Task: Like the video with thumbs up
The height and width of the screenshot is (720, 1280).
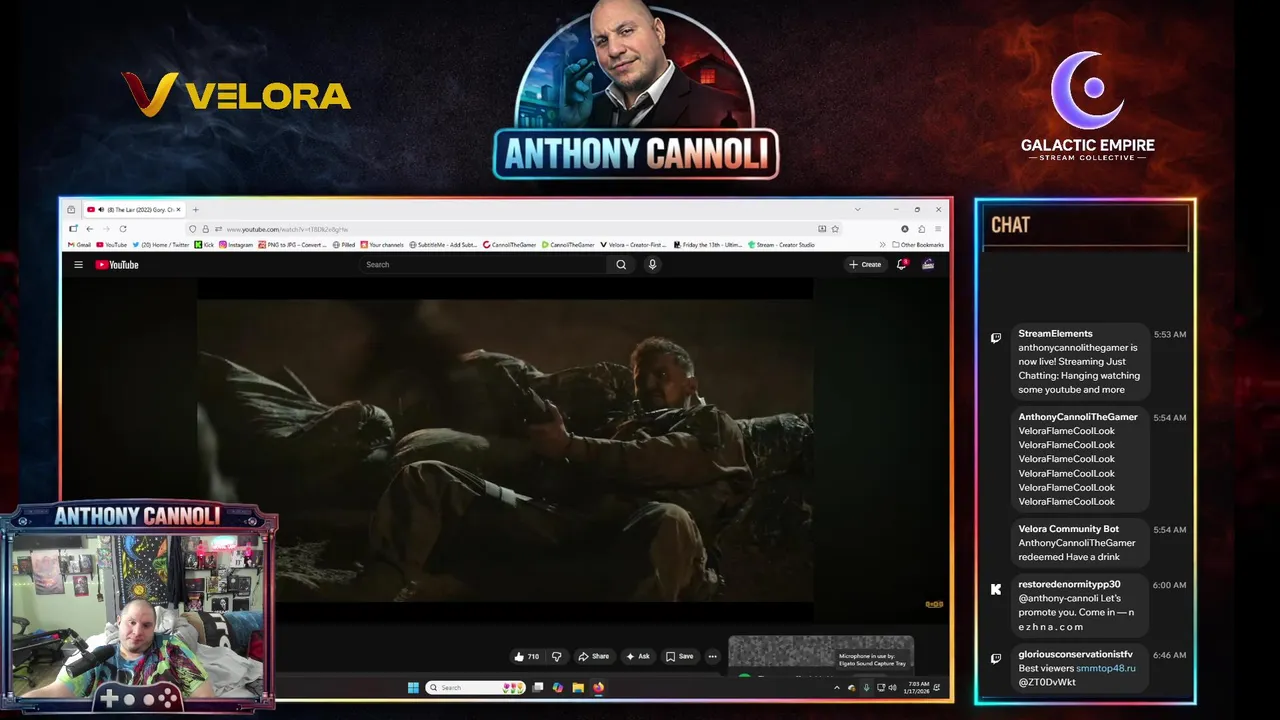Action: tap(526, 657)
